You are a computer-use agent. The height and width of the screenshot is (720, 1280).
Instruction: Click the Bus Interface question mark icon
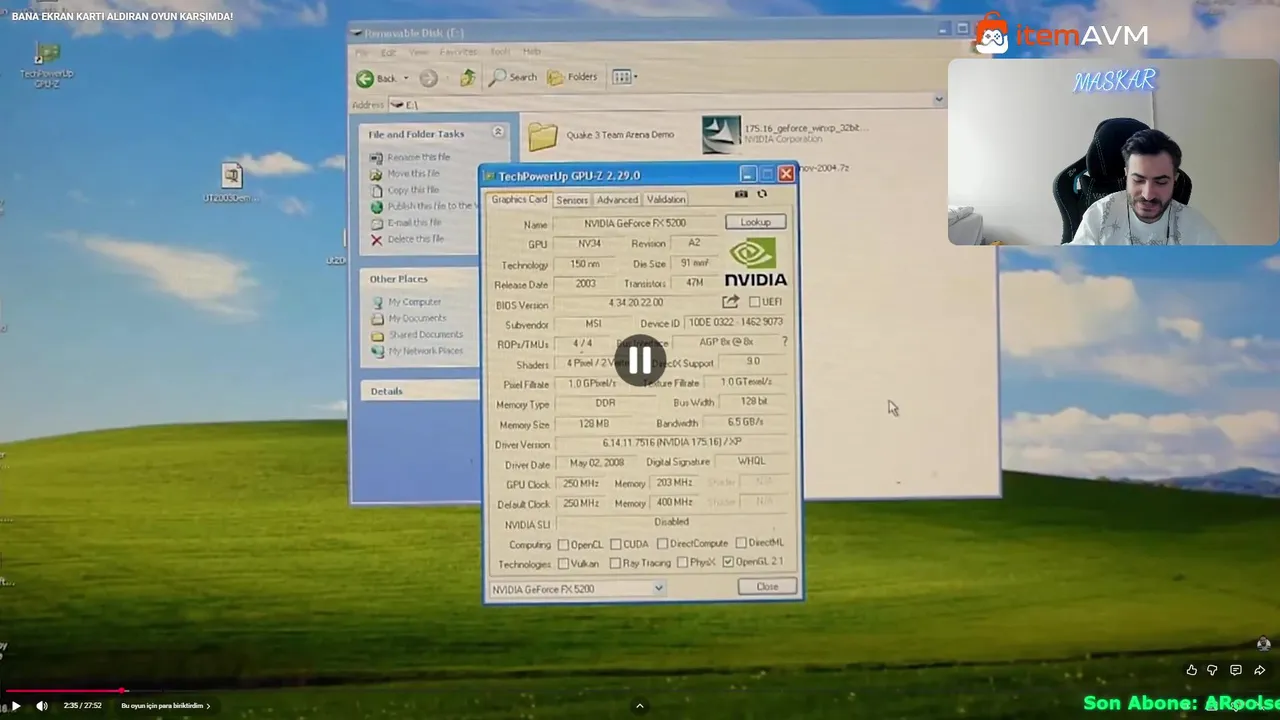pos(784,342)
